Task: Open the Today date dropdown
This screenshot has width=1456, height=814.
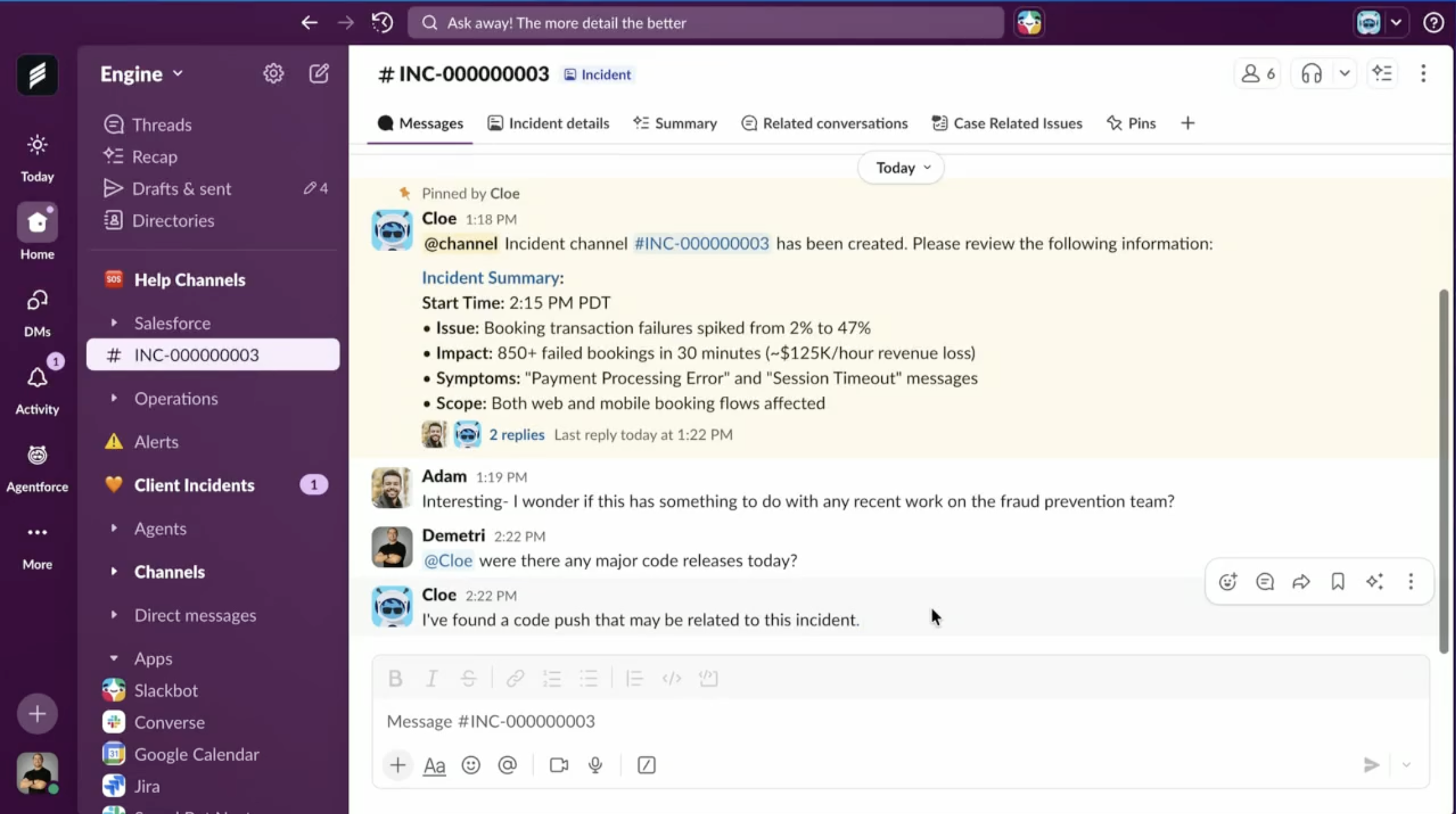Action: (x=901, y=167)
